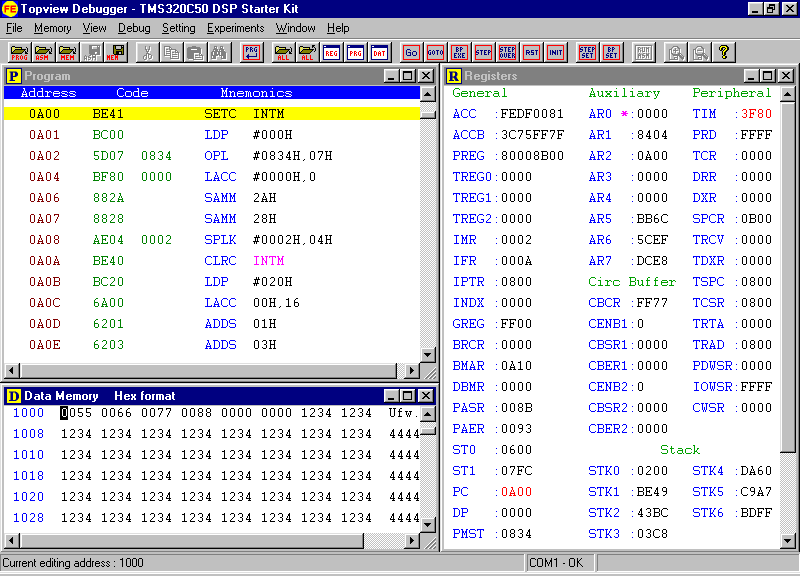
Task: Open the Setting menu
Action: 179,28
